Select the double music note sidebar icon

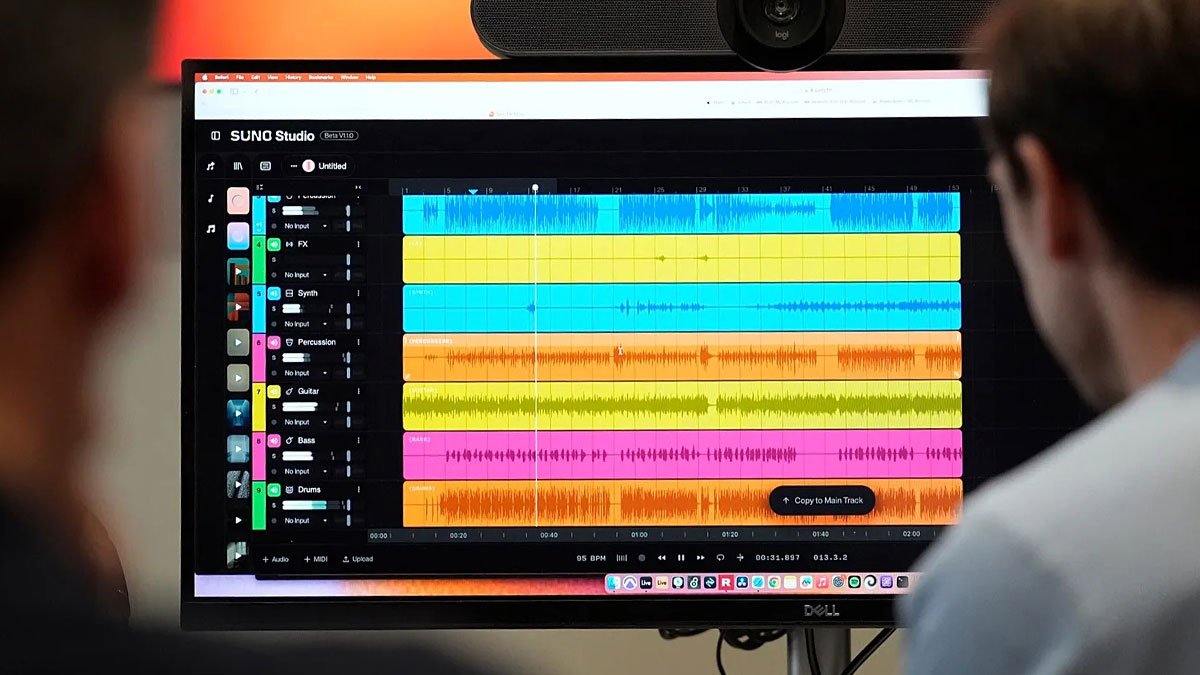211,229
